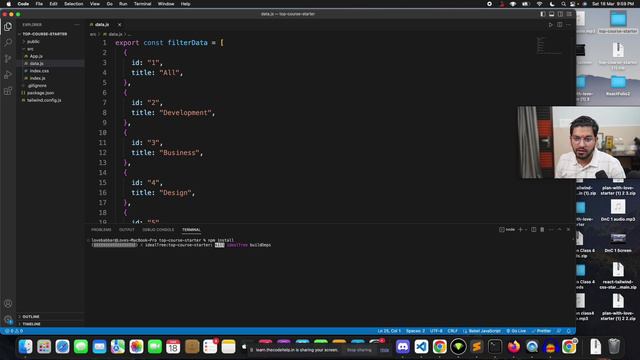The height and width of the screenshot is (360, 640).
Task: Open Wi-Fi status in the menu bar
Action: point(539,4)
